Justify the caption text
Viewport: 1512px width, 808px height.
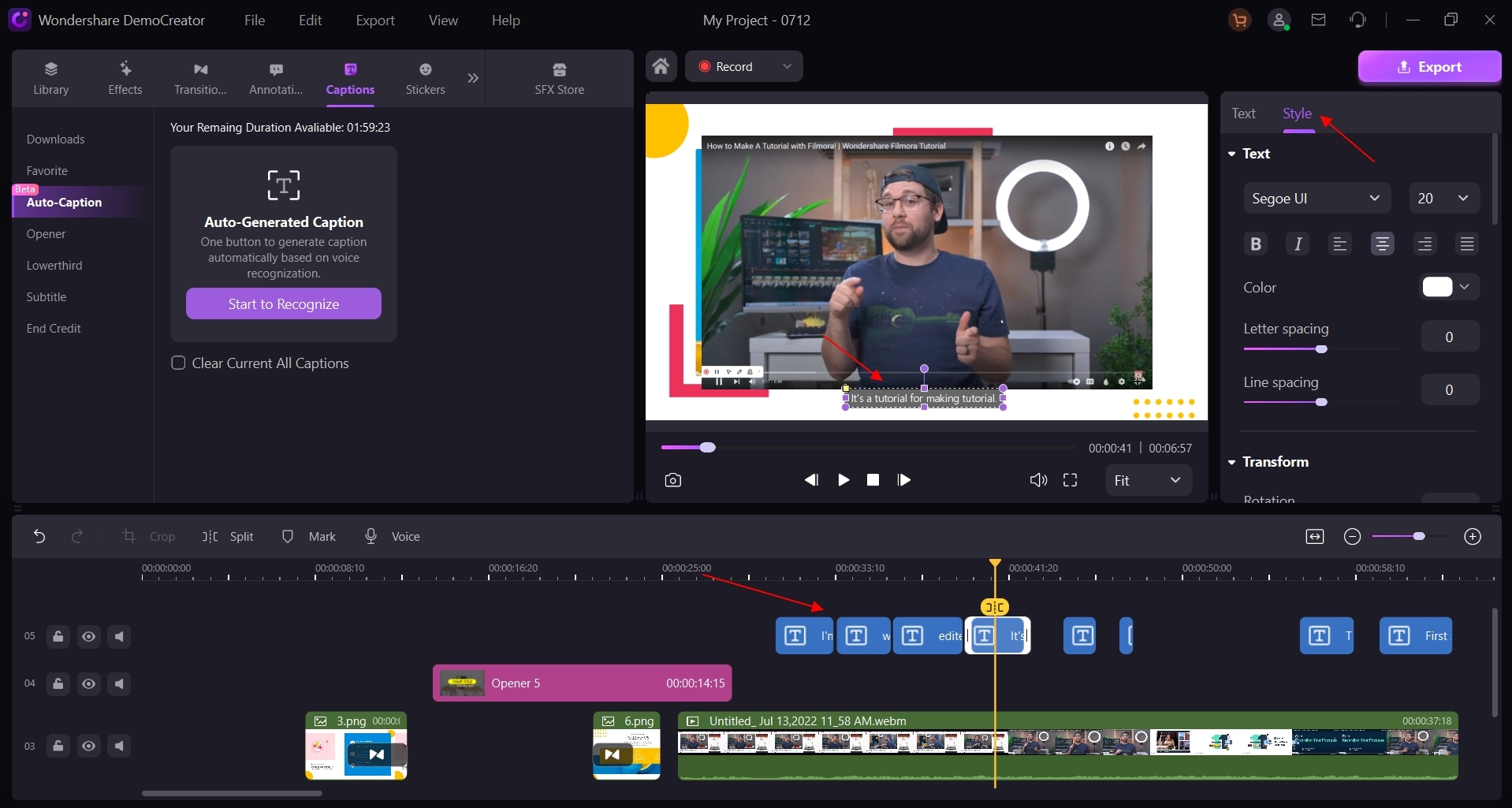tap(1466, 244)
